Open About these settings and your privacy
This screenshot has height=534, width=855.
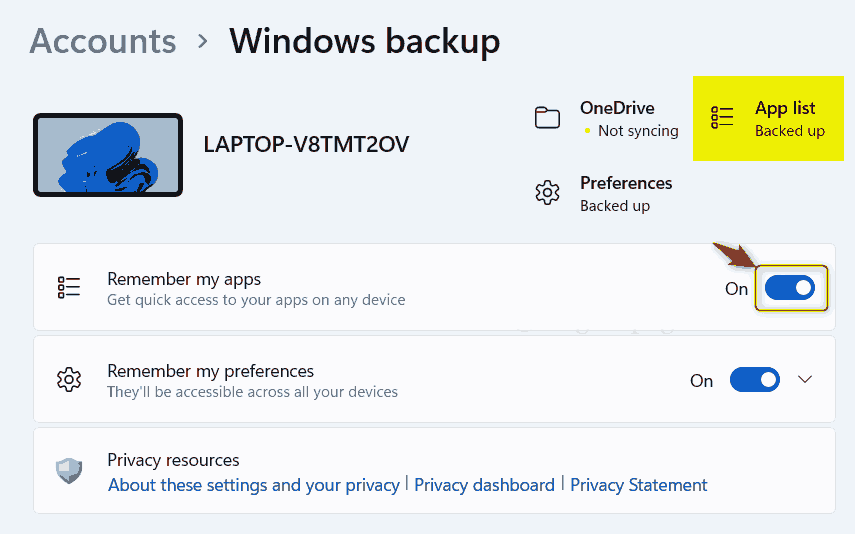[x=253, y=485]
